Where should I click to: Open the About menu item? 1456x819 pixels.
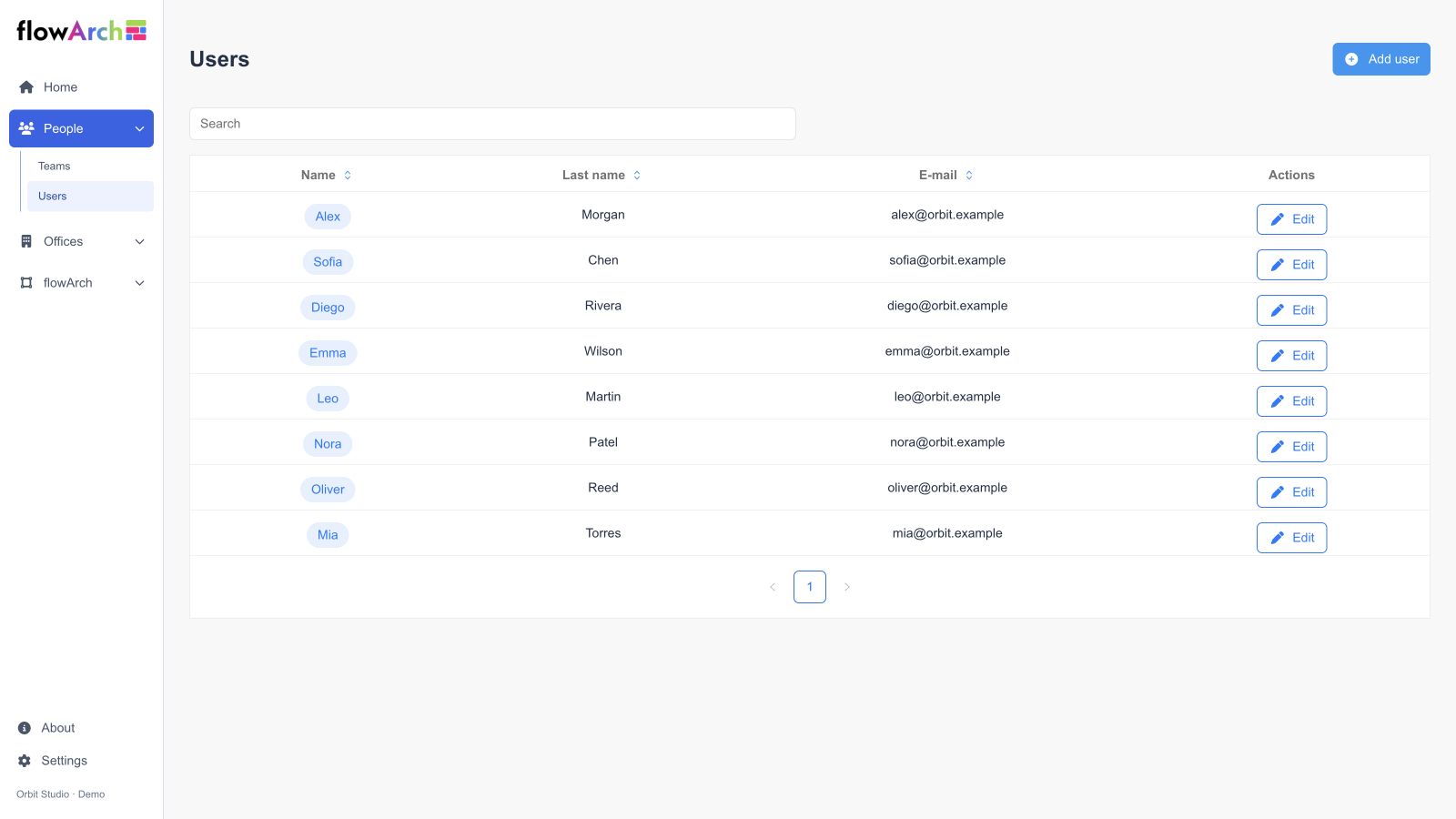click(x=81, y=728)
